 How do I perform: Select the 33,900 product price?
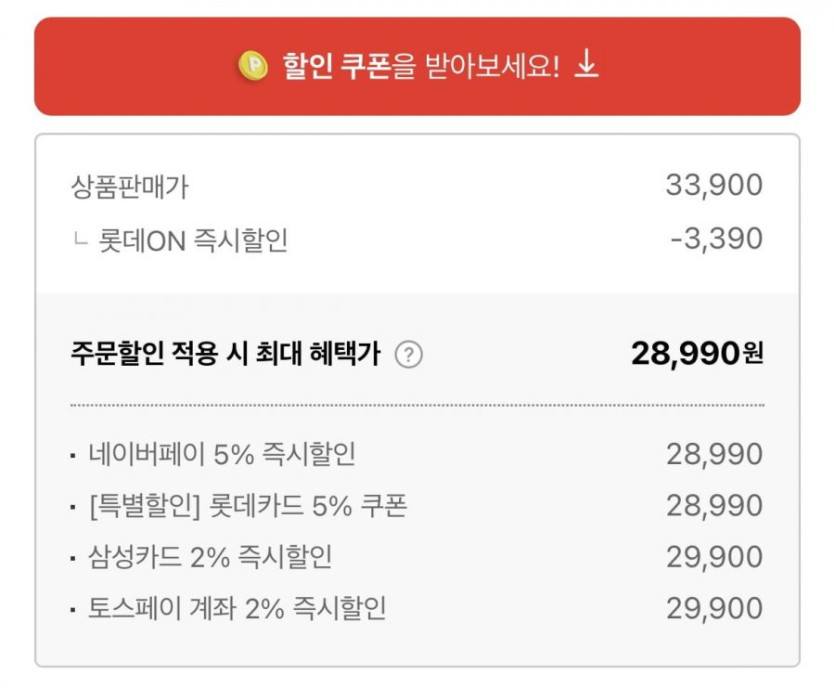[x=714, y=185]
